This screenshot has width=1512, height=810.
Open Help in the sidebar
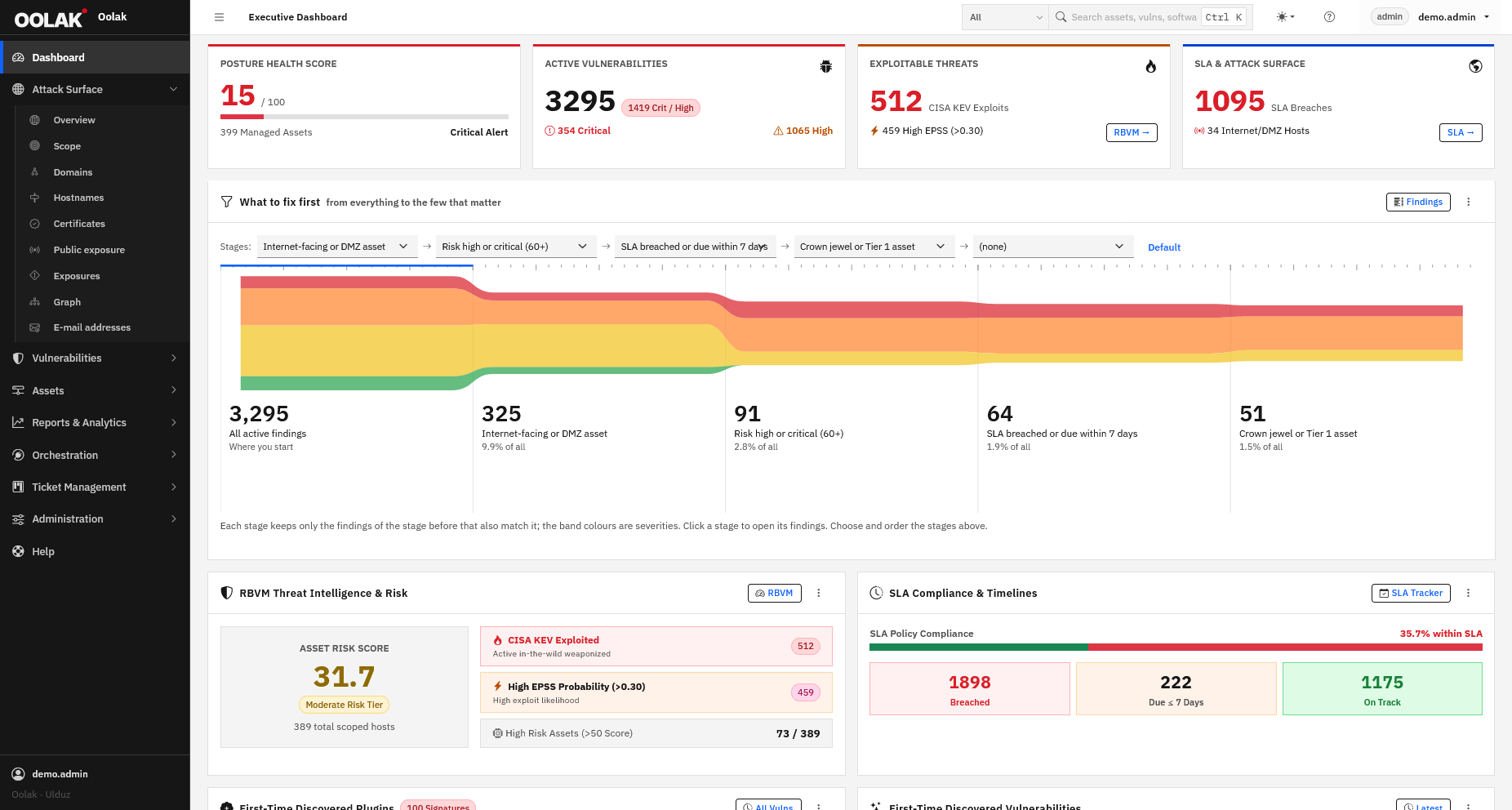[x=95, y=551]
